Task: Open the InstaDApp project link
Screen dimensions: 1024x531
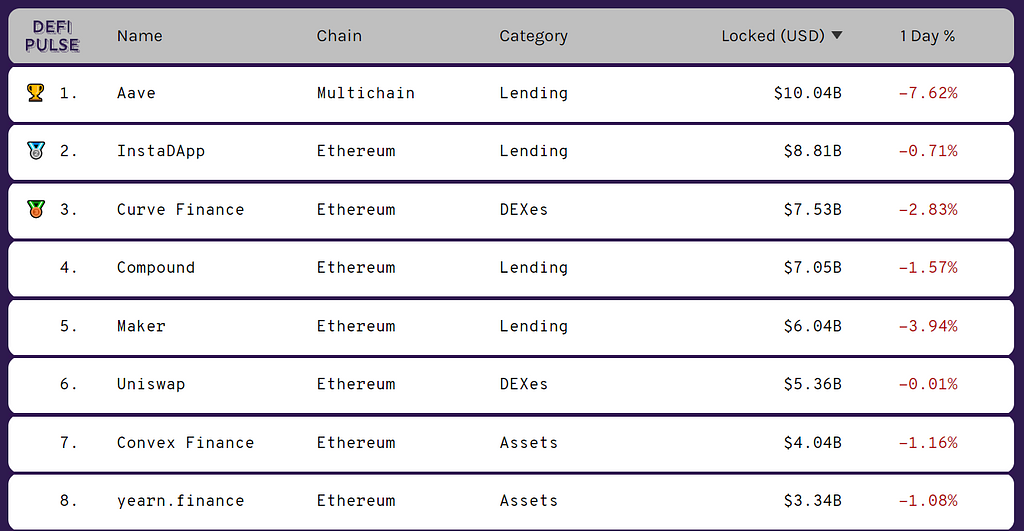Action: 160,151
